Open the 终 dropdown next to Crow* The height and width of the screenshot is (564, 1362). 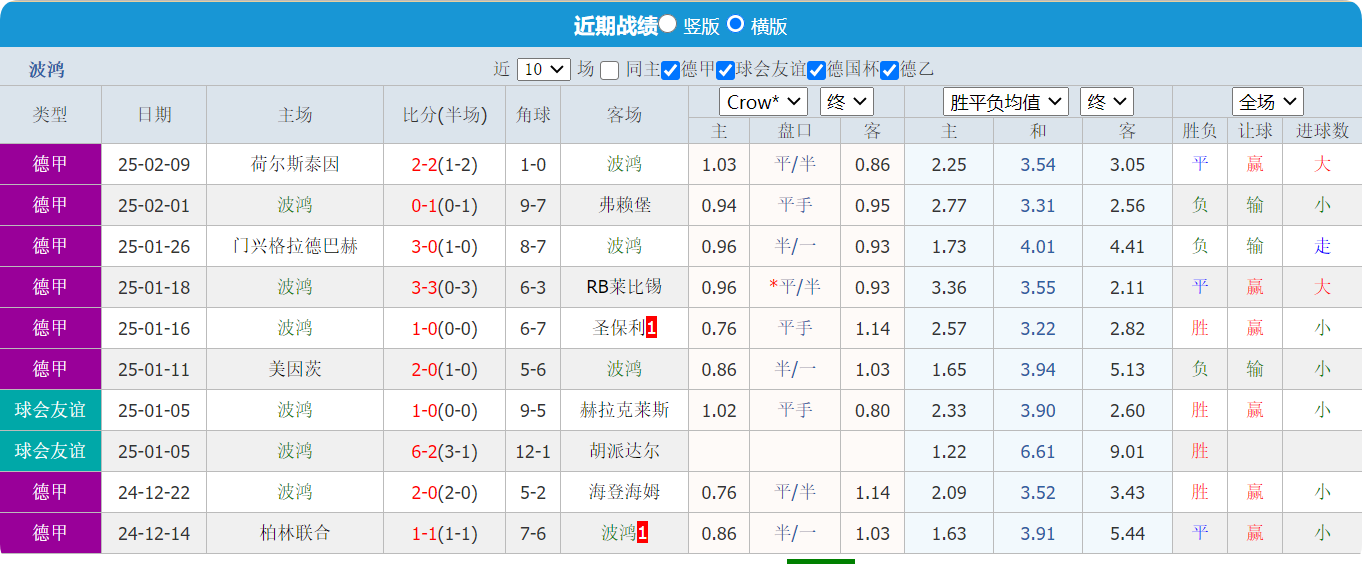point(847,102)
